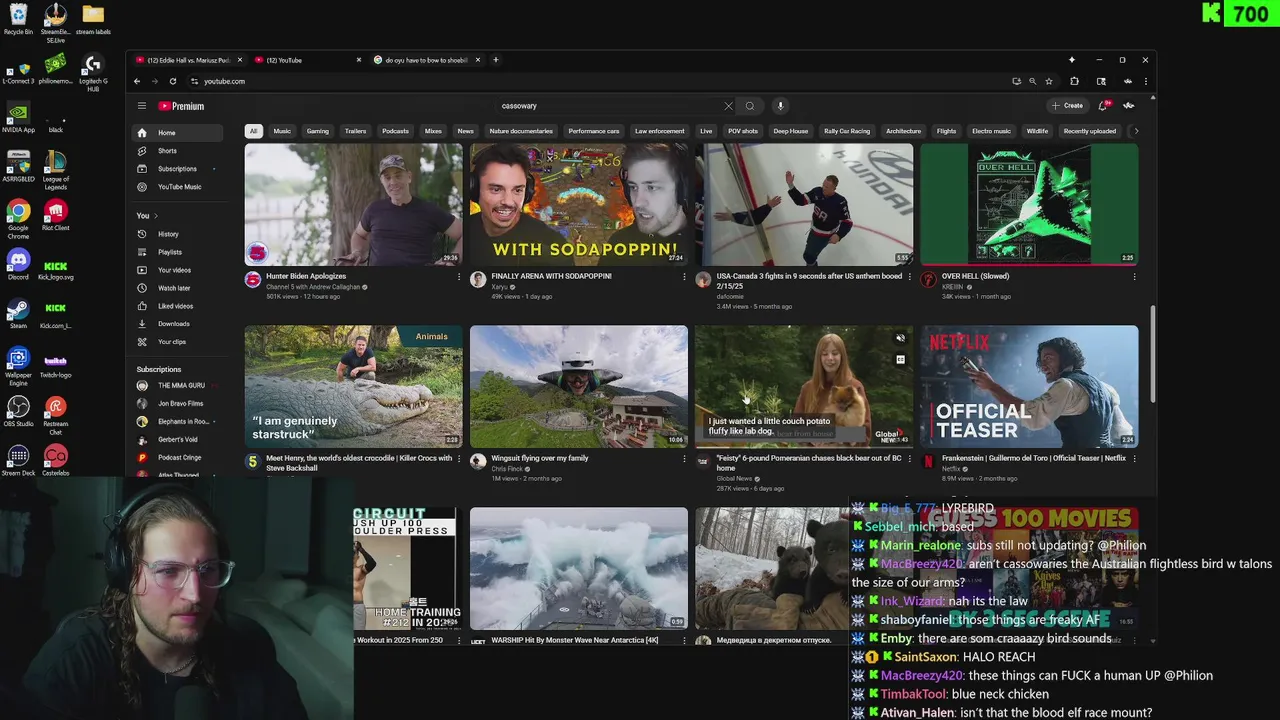Bookmark this page with the star icon
Image resolution: width=1280 pixels, height=720 pixels.
1048,81
